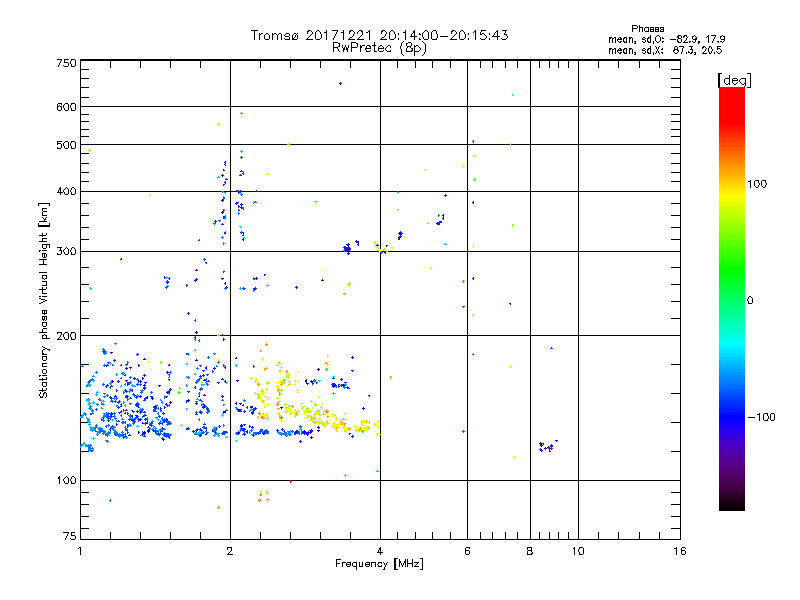This screenshot has width=800, height=600.
Task: Click the '75' height axis tick label
Action: coord(70,536)
